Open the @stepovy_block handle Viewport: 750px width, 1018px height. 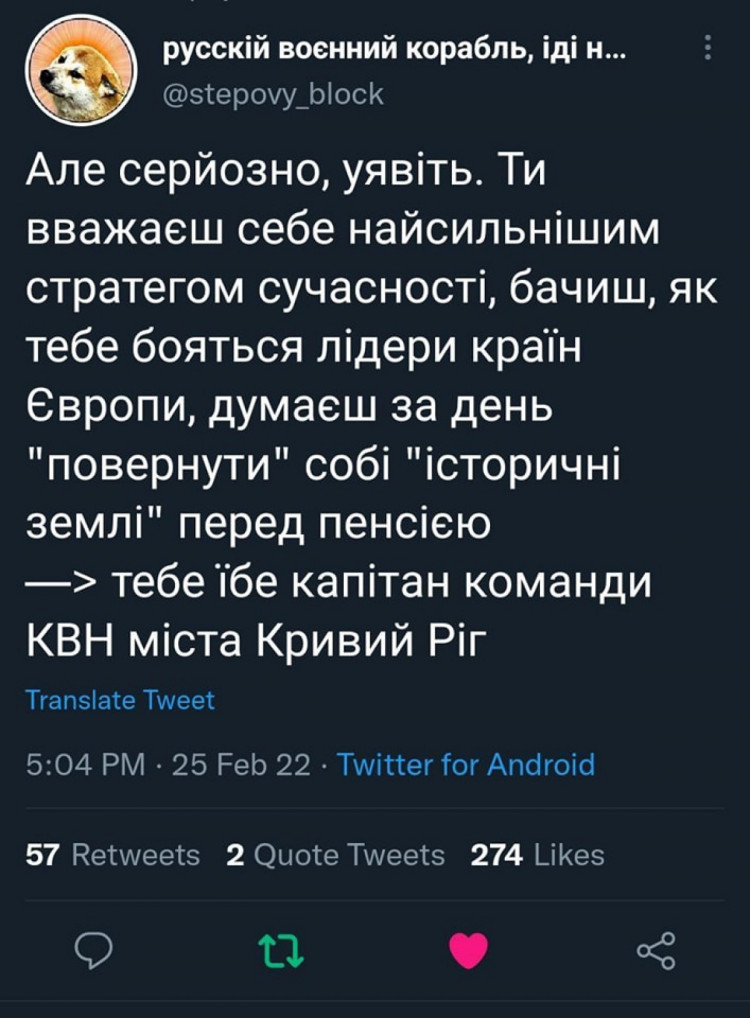[x=272, y=94]
